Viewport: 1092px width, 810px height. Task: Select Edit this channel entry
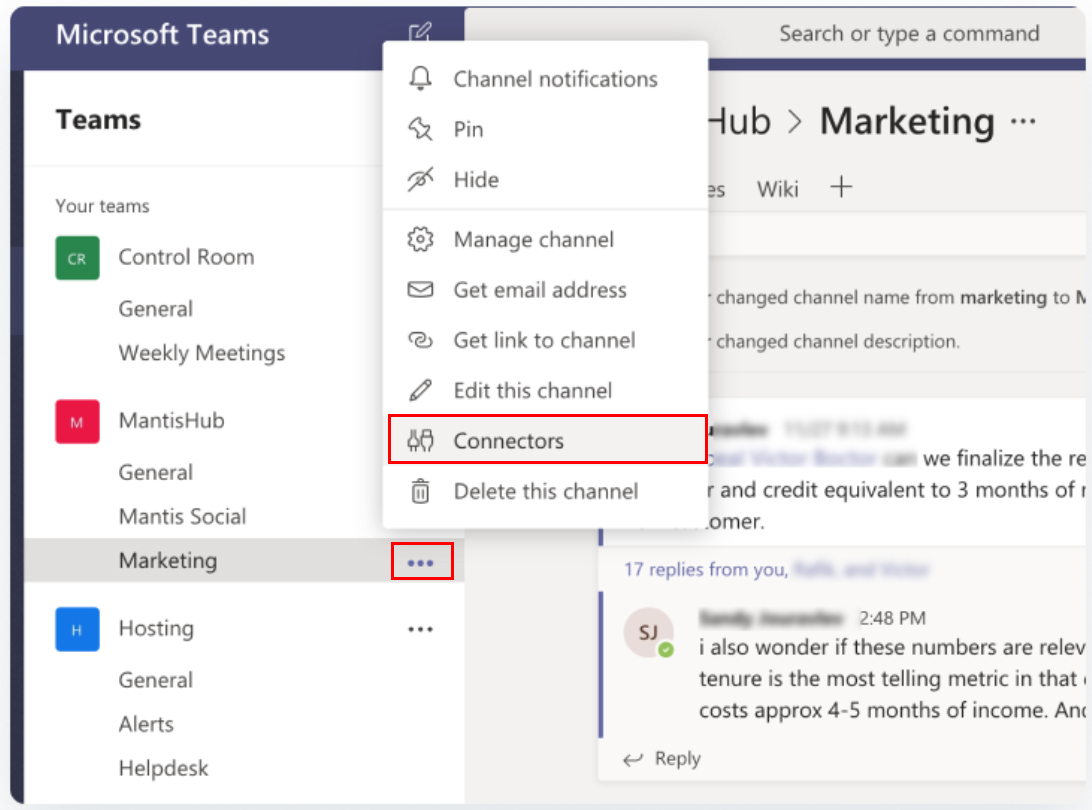pyautogui.click(x=545, y=390)
